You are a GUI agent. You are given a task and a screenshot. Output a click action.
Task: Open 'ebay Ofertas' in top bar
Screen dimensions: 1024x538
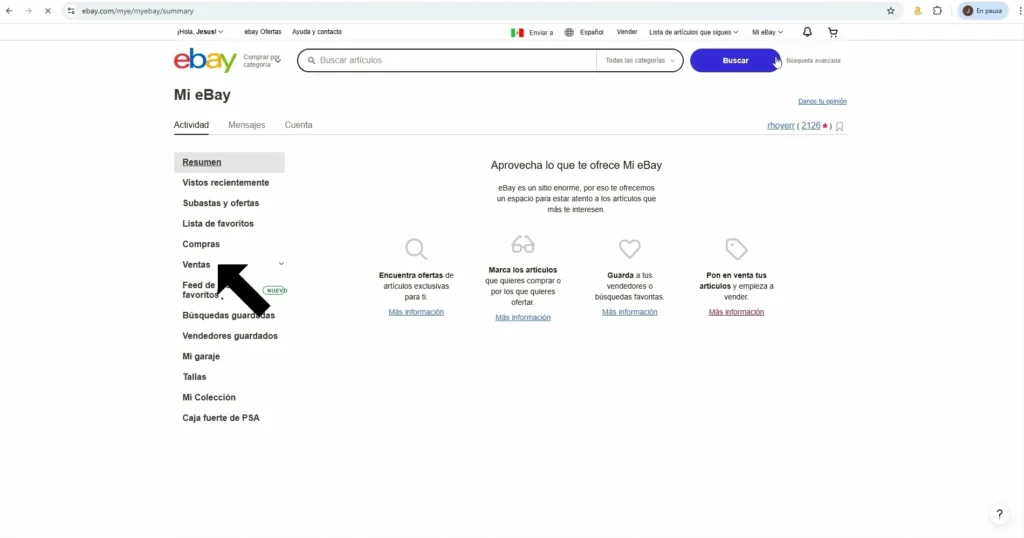pos(263,31)
